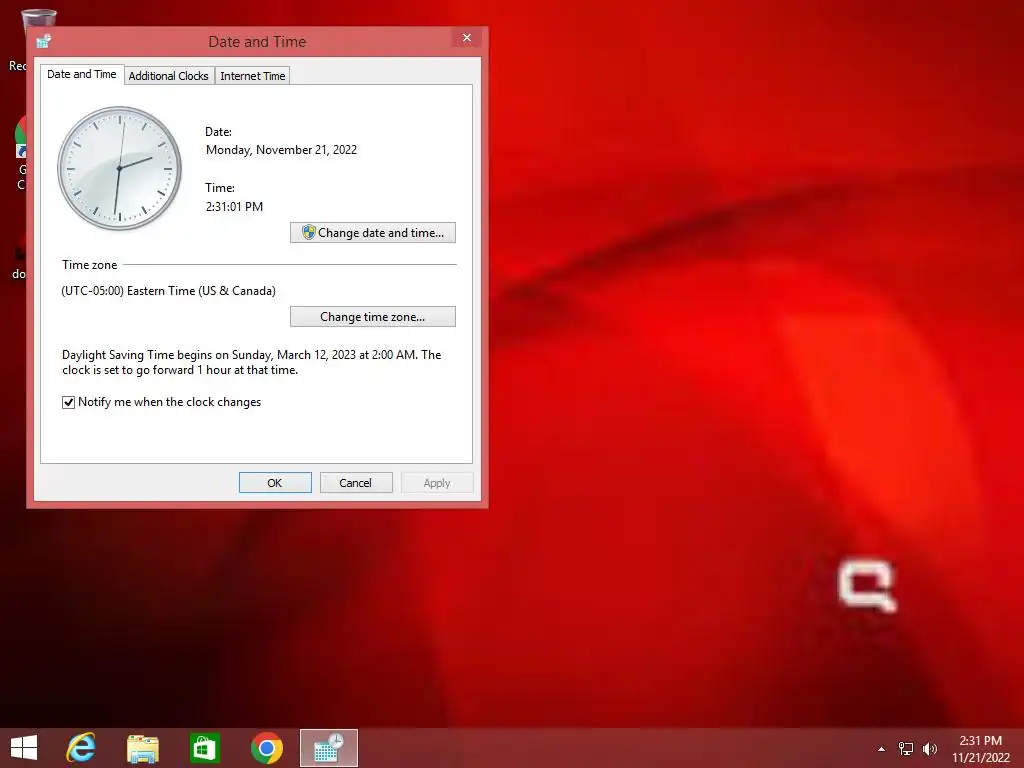Open Windows Store from taskbar
Screen dimensions: 1024x768
pyautogui.click(x=204, y=748)
